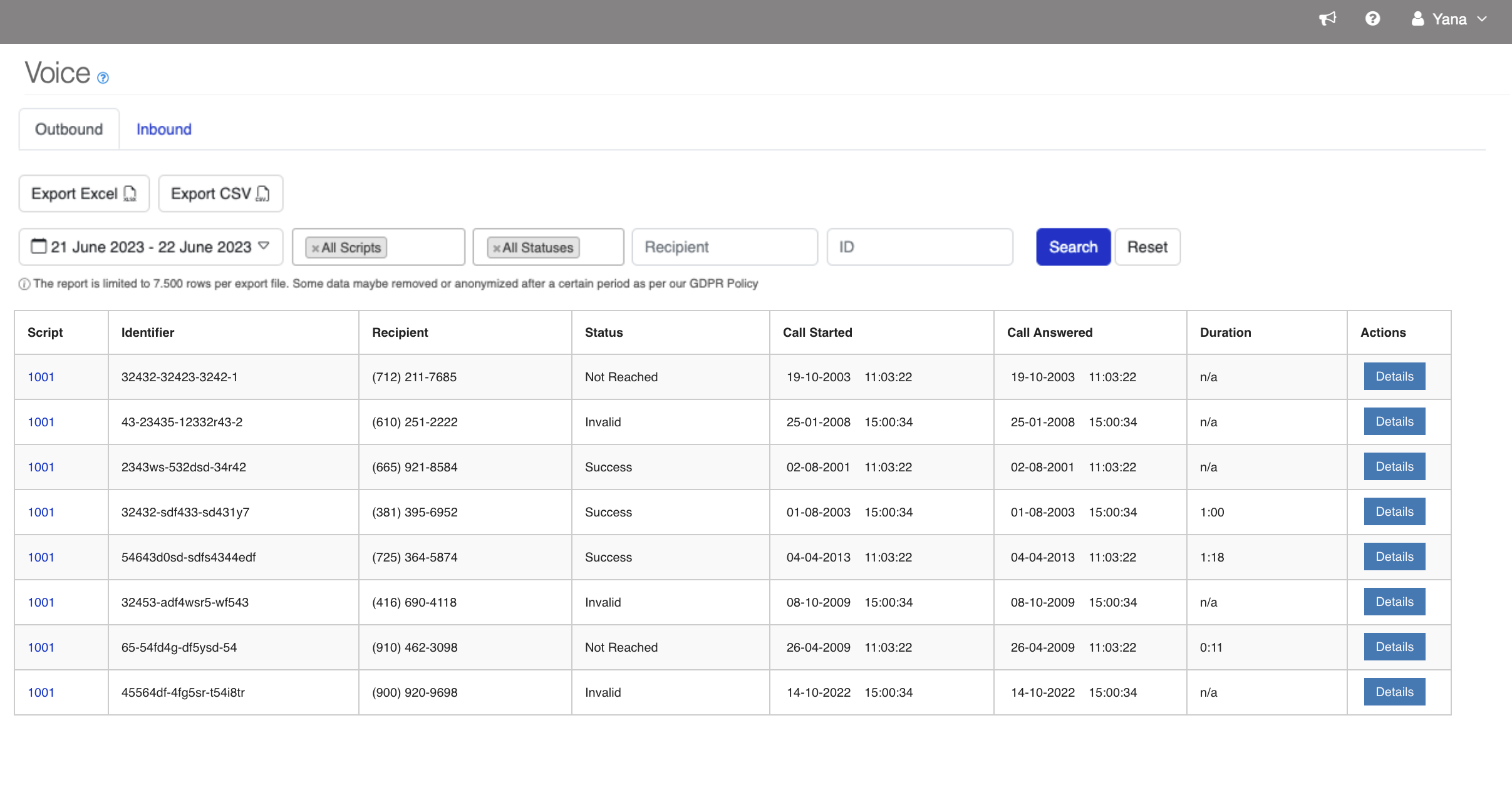This screenshot has width=1512, height=790.
Task: Switch to the Inbound tab
Action: [163, 129]
